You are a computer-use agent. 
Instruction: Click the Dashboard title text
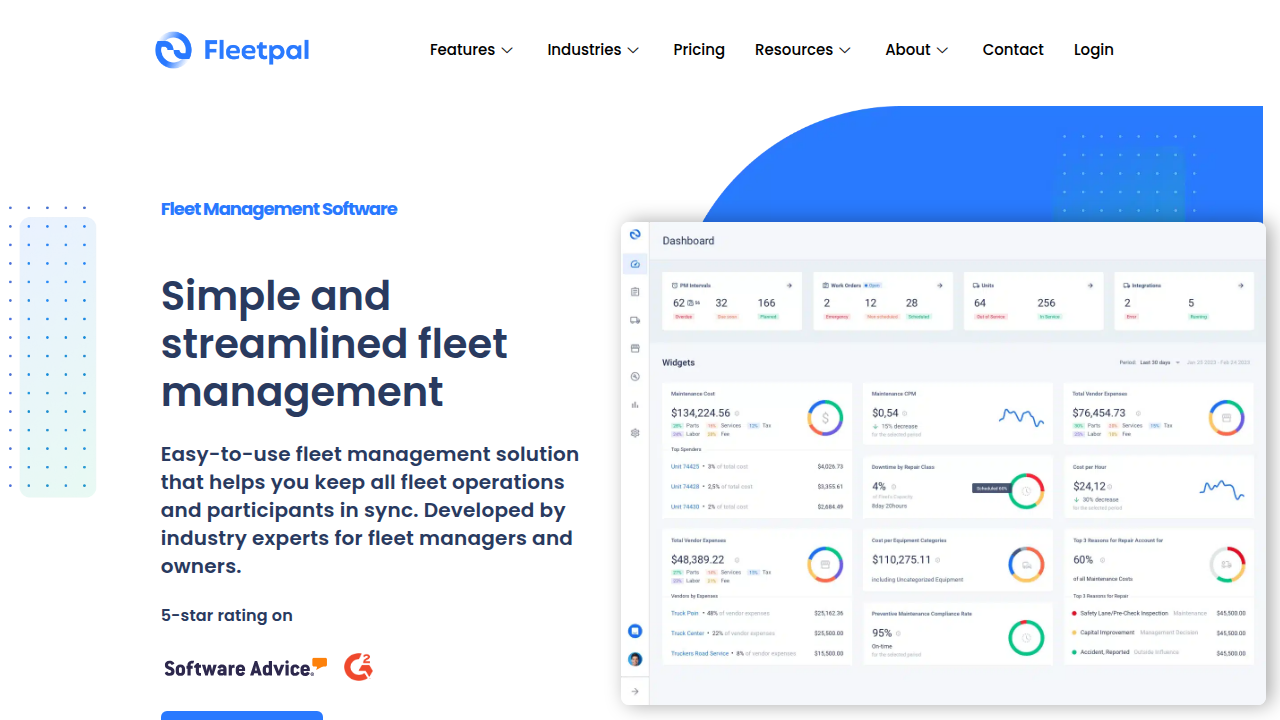point(688,241)
